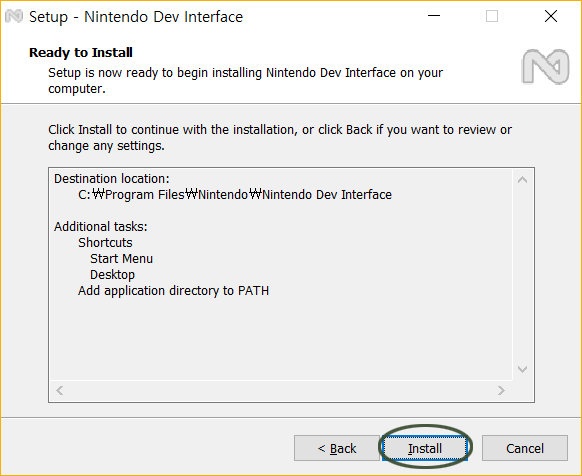Click the 'Start Menu' line in the summary

pos(121,258)
